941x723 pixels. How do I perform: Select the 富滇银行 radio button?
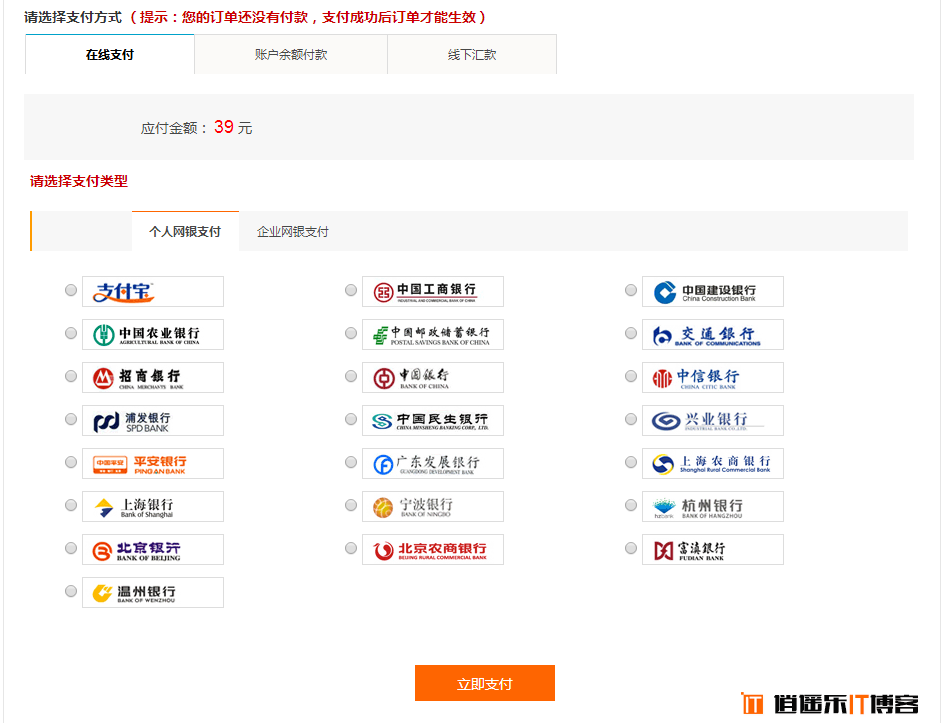coord(631,548)
